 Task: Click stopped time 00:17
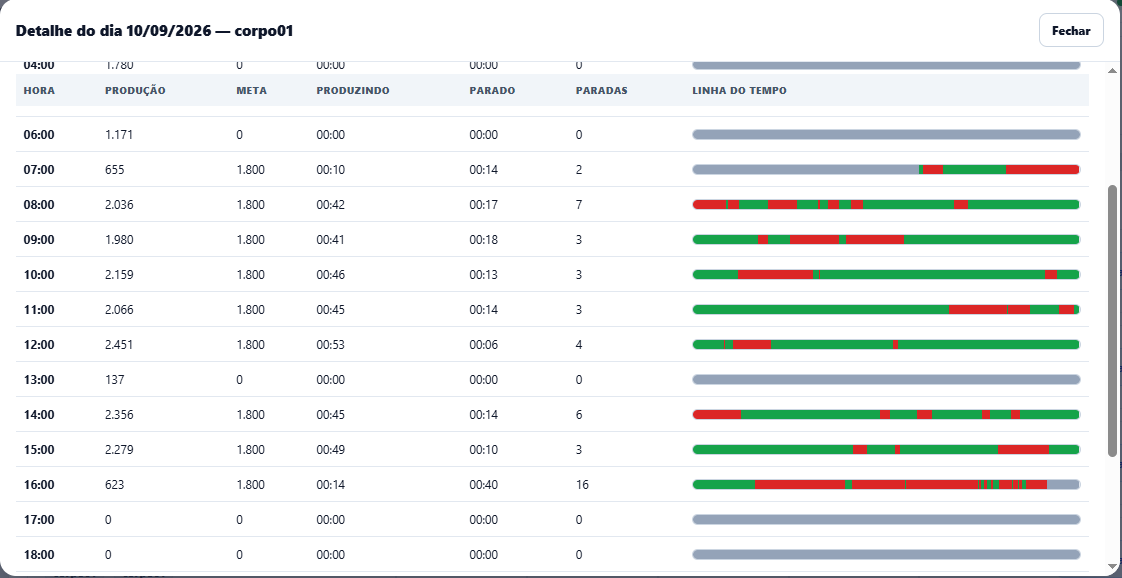click(x=484, y=205)
